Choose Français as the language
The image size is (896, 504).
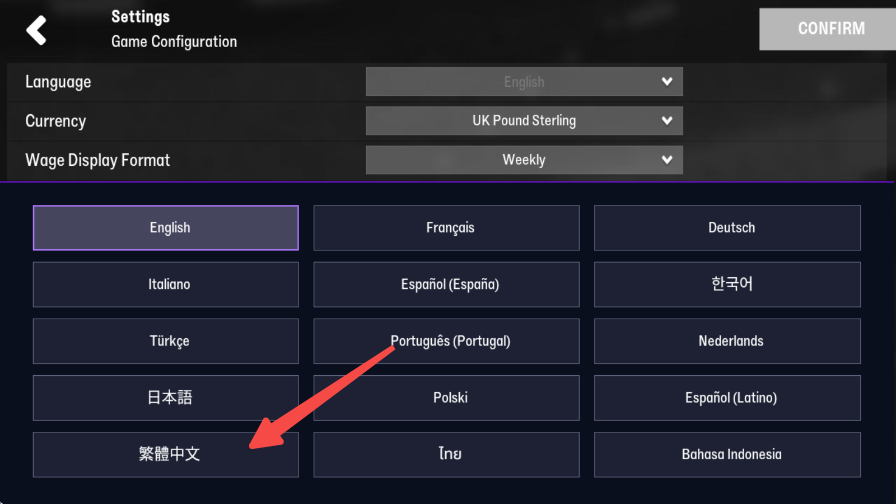[446, 228]
